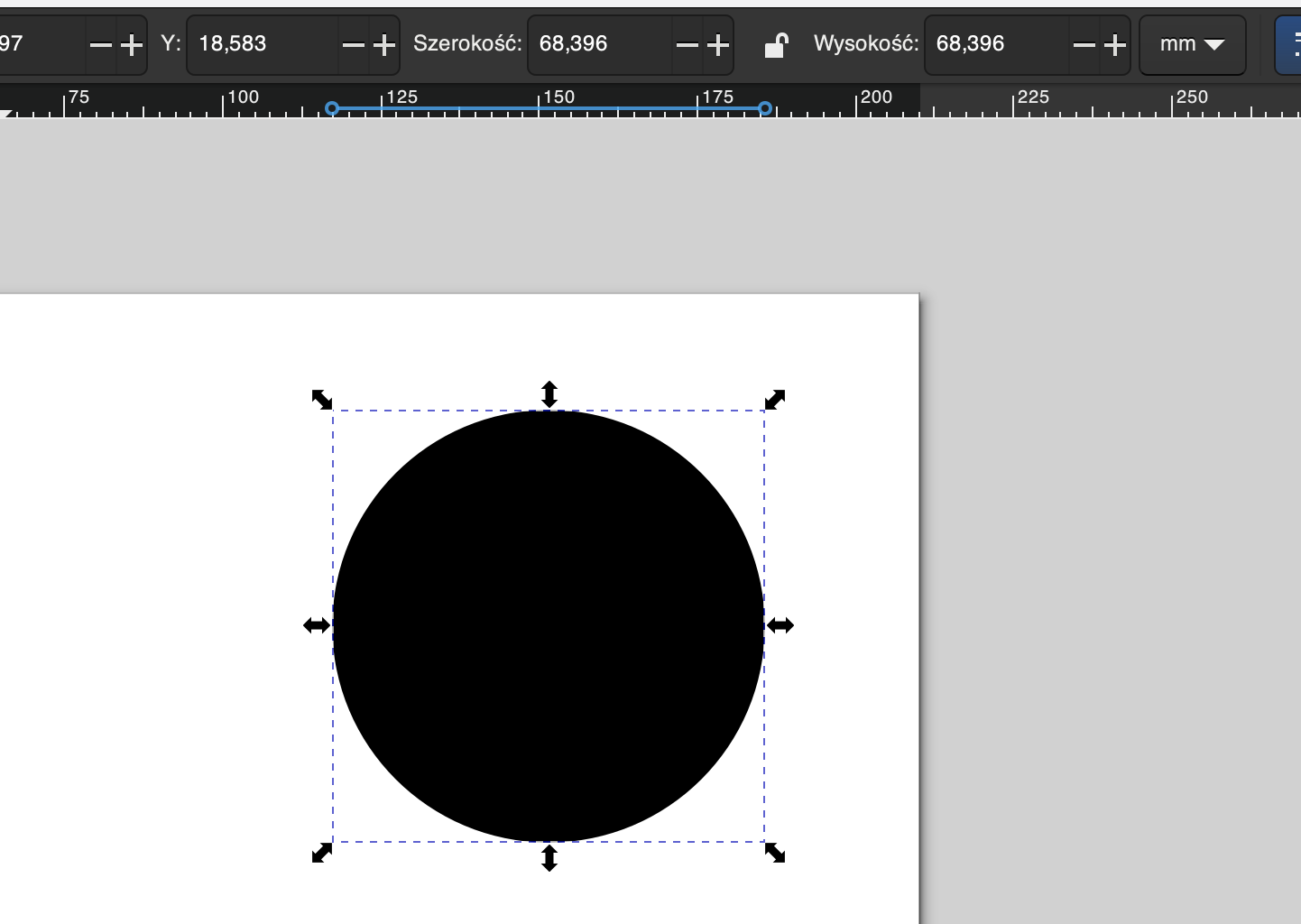The width and height of the screenshot is (1301, 924).
Task: Click the right horizontal scale arrow handle
Action: click(781, 624)
